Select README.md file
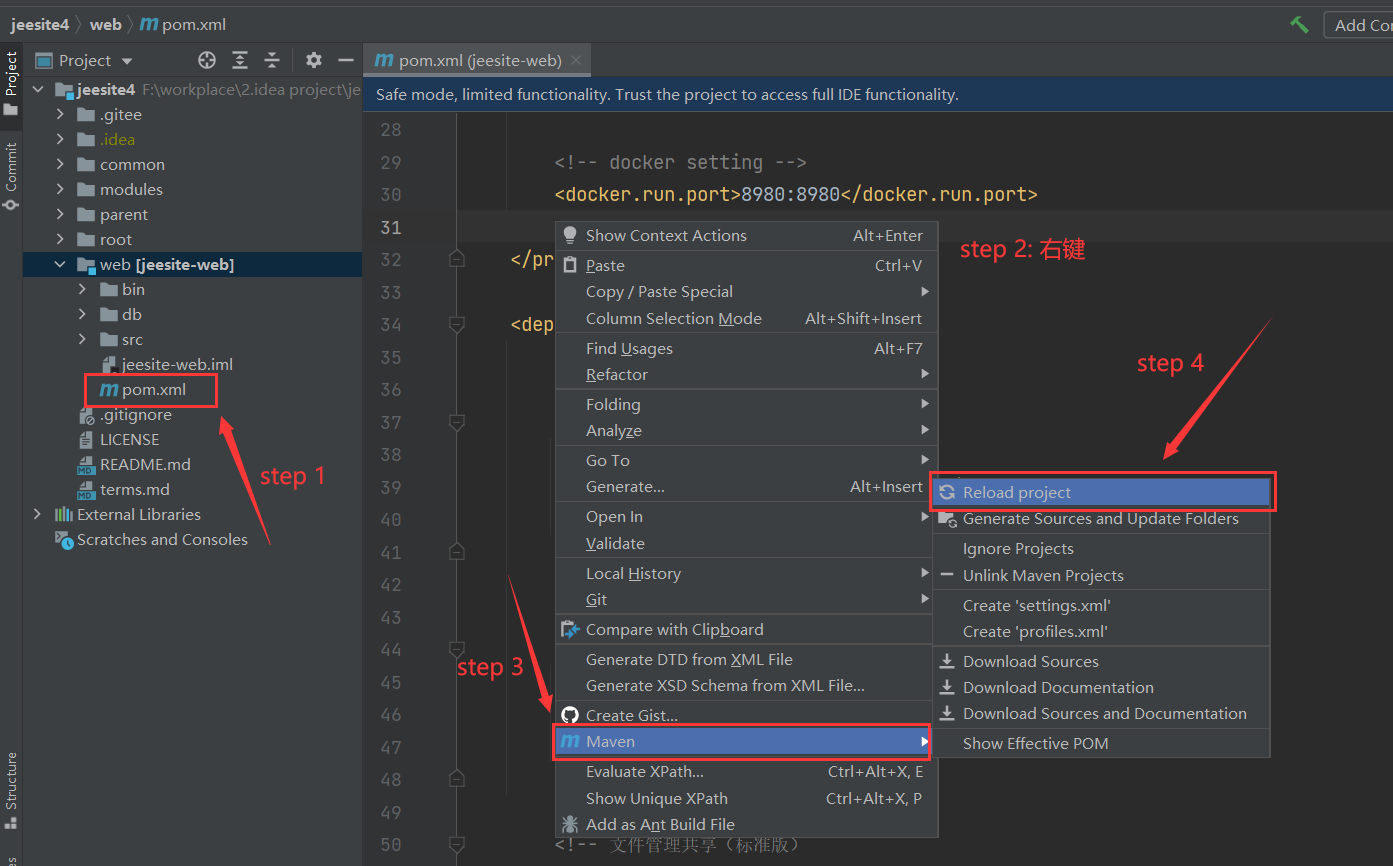This screenshot has width=1393, height=866. tap(145, 464)
